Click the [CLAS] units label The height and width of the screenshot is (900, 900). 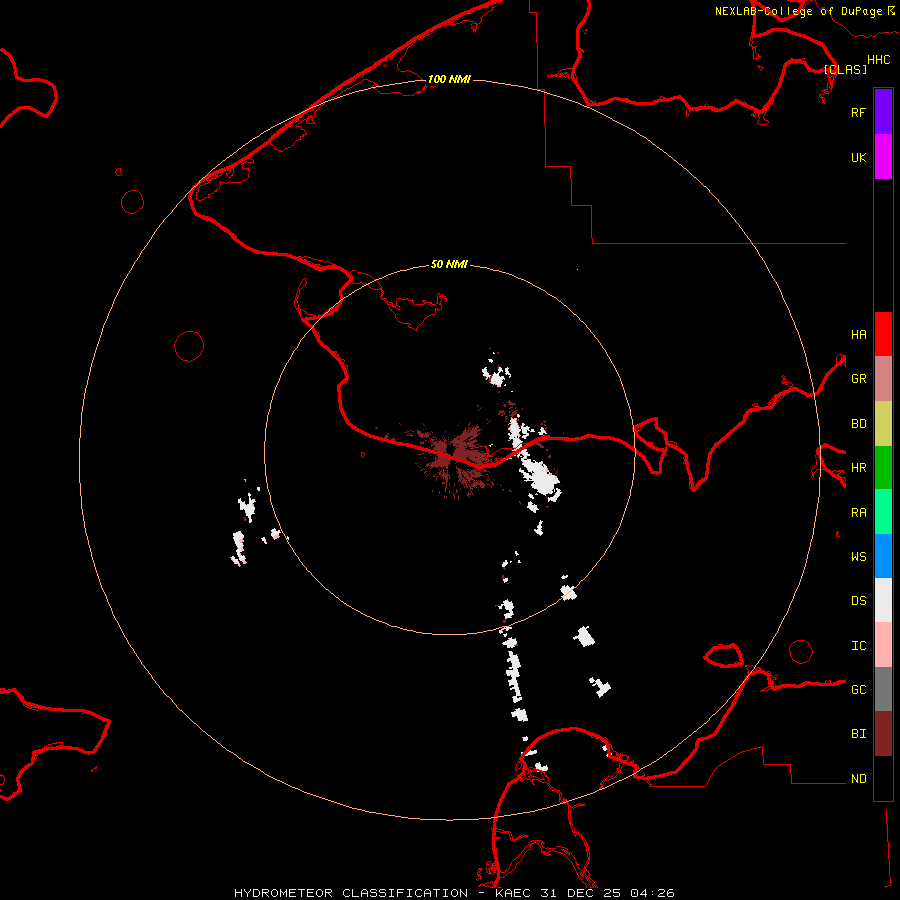pyautogui.click(x=845, y=70)
